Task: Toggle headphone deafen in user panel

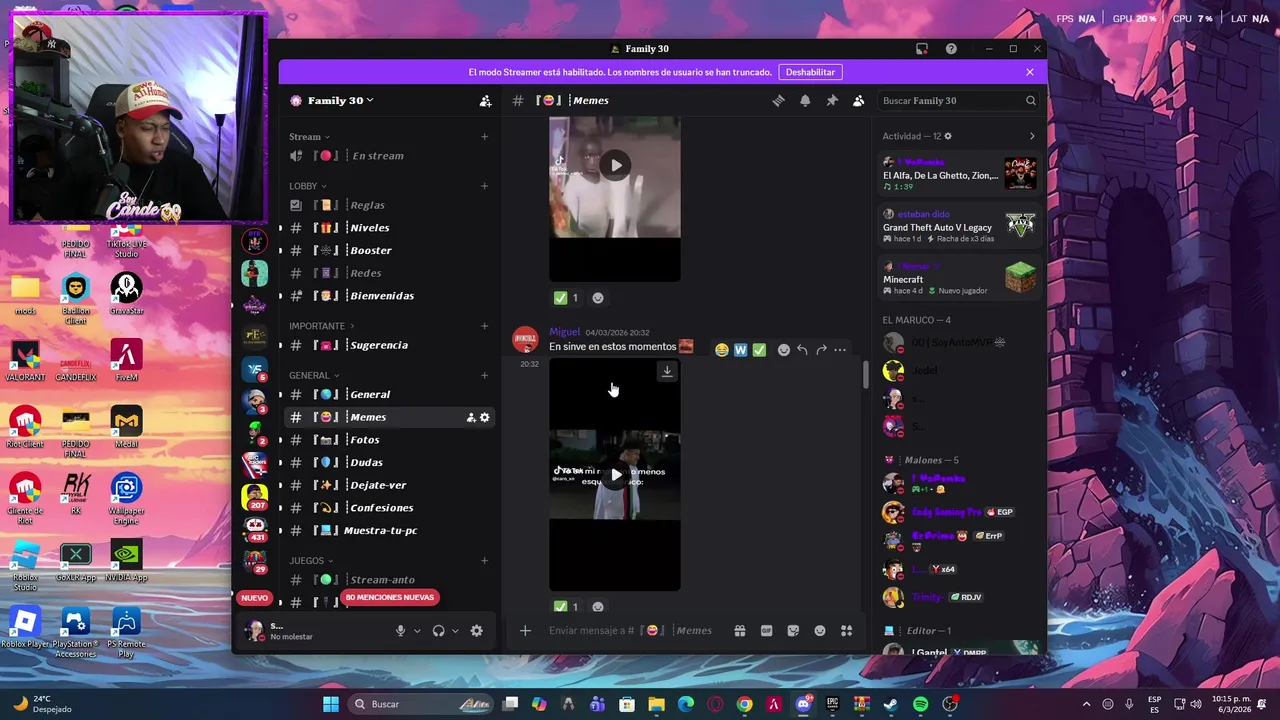Action: (x=438, y=630)
